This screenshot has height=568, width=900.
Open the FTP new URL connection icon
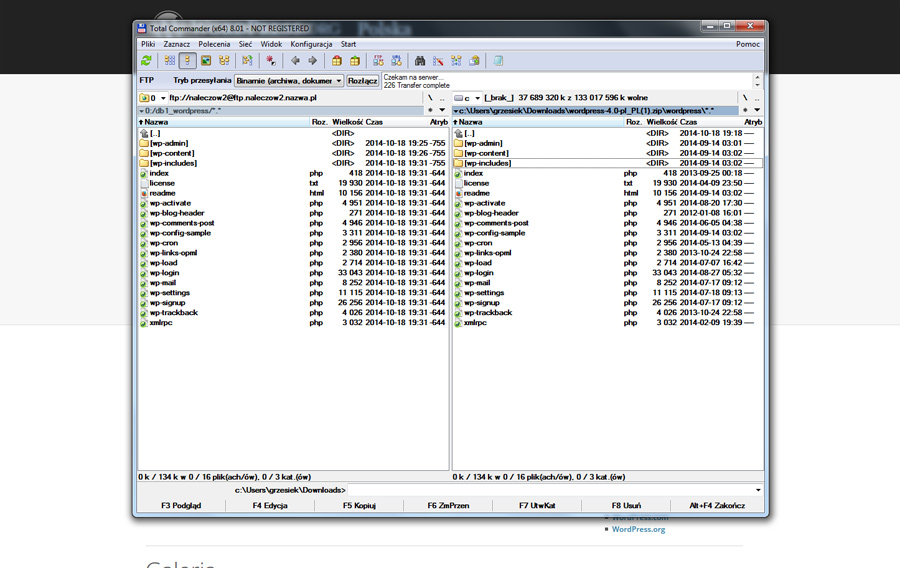click(x=396, y=61)
